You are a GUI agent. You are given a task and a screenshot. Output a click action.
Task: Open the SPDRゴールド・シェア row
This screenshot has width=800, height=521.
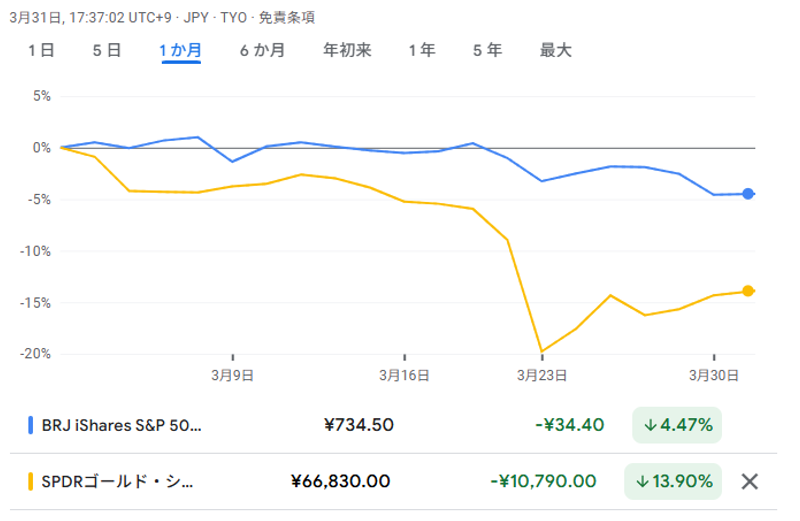[118, 482]
